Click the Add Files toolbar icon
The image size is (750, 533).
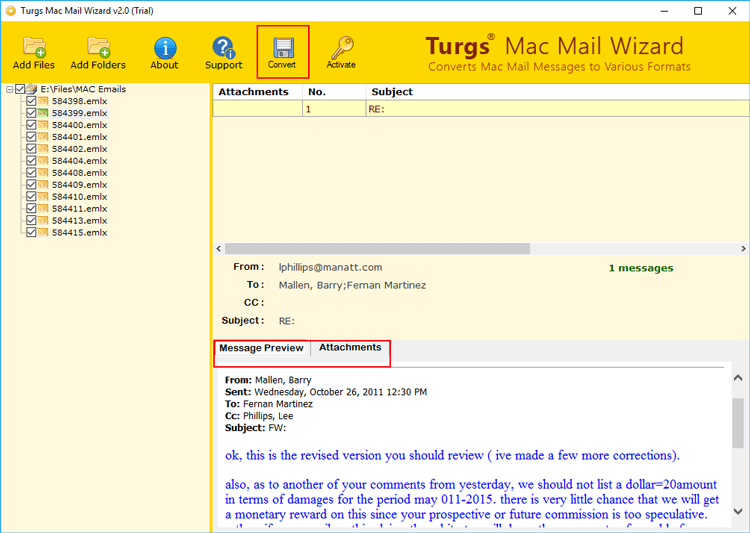pos(34,47)
